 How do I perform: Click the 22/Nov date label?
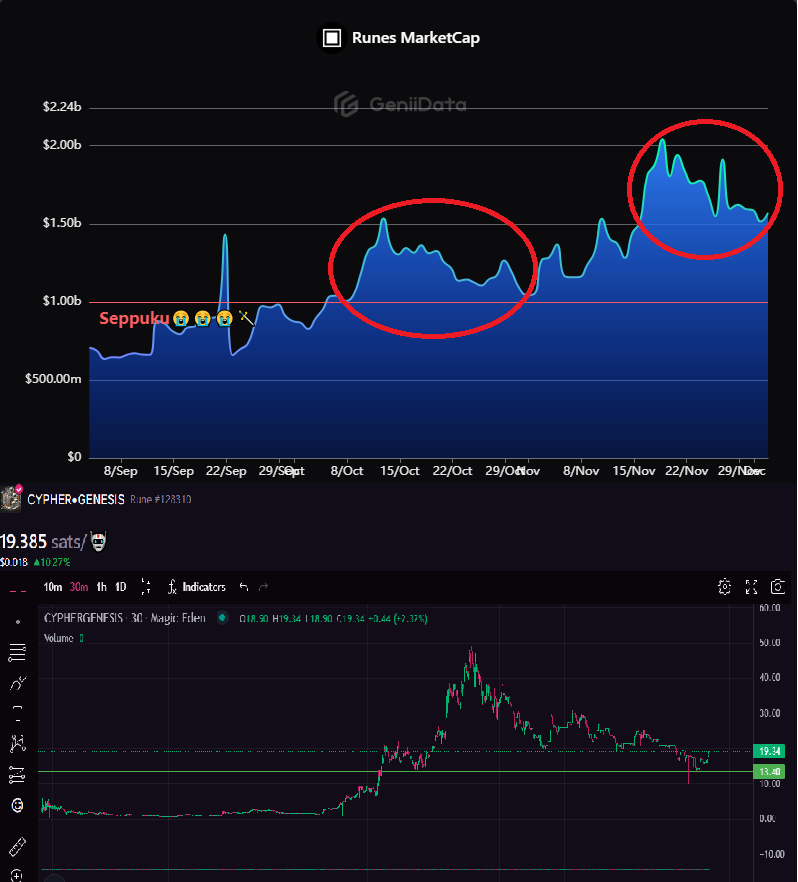click(686, 471)
